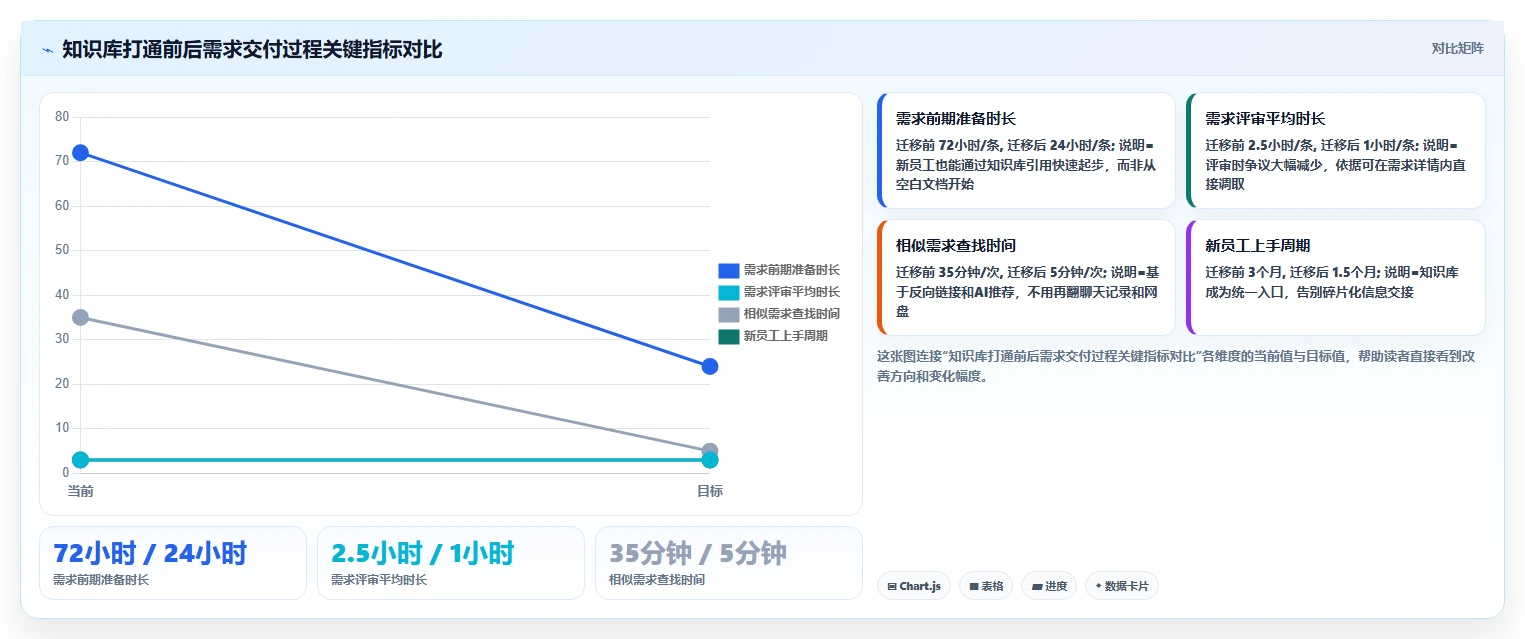Toggle the 新员工上手周期 green legend swatch

pyautogui.click(x=728, y=336)
